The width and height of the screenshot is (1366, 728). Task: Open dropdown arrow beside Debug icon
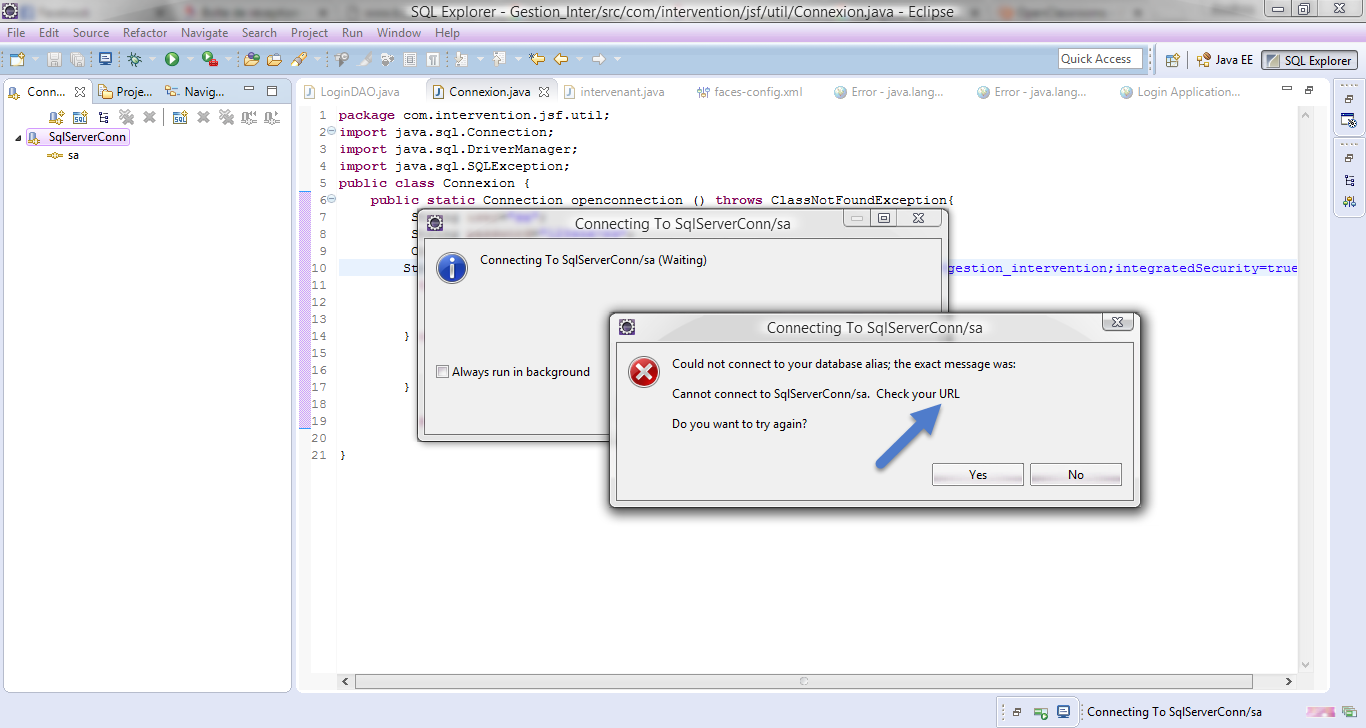pos(151,60)
